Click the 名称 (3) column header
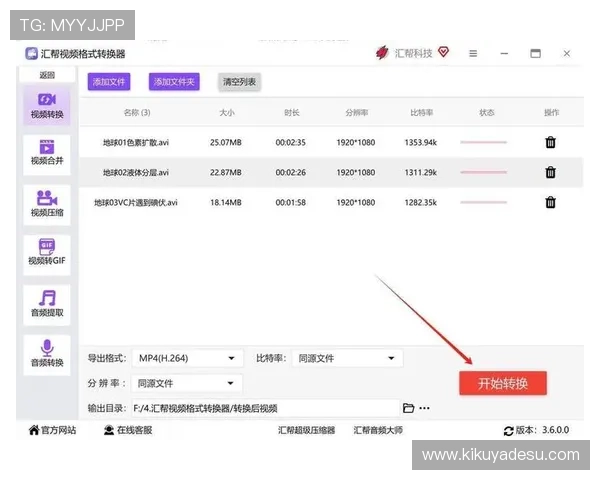 [137, 113]
